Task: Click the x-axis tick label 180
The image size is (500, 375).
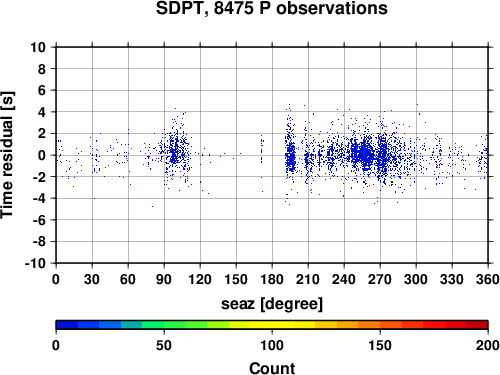Action: (x=272, y=279)
